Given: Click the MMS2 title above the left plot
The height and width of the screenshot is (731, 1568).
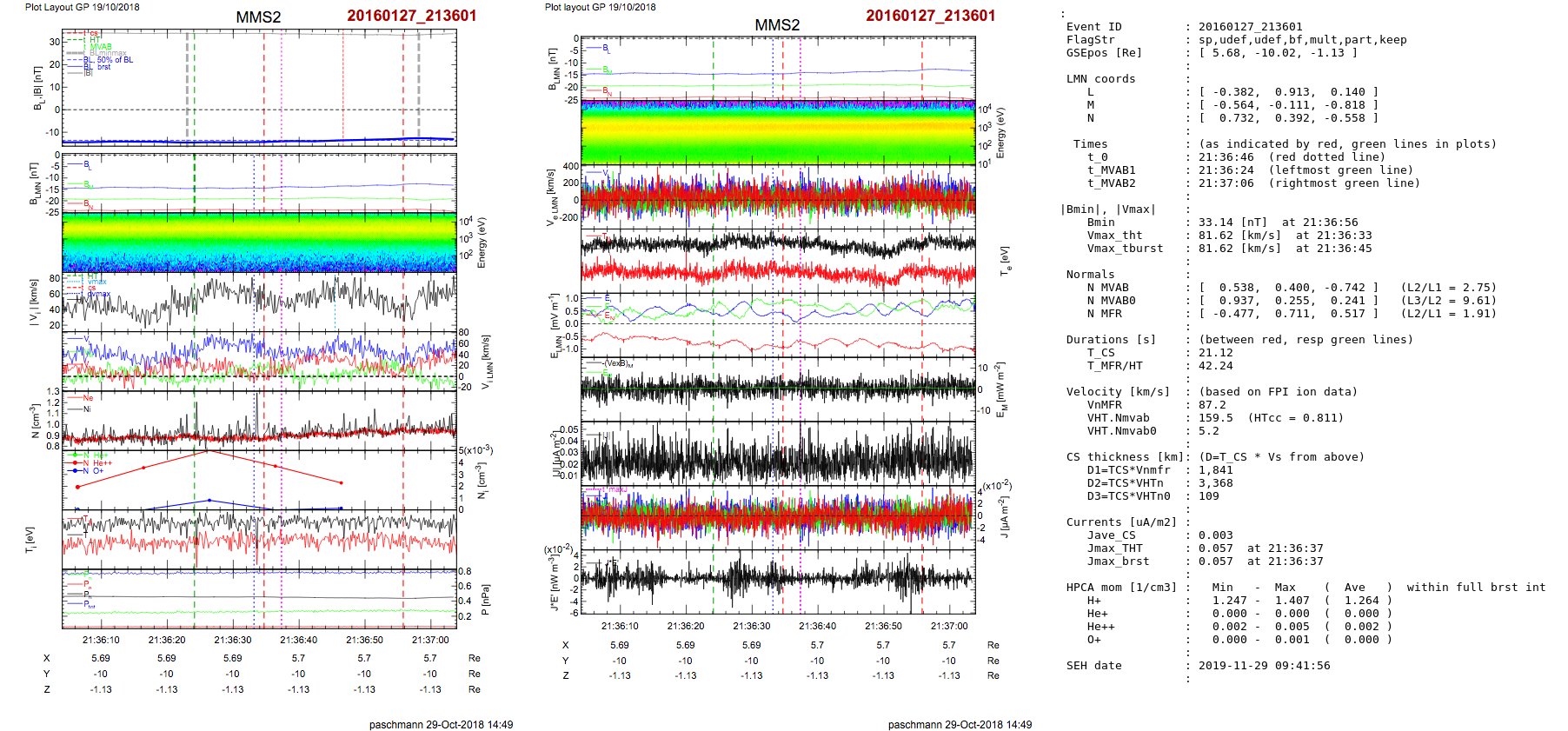Looking at the screenshot, I should tap(258, 17).
